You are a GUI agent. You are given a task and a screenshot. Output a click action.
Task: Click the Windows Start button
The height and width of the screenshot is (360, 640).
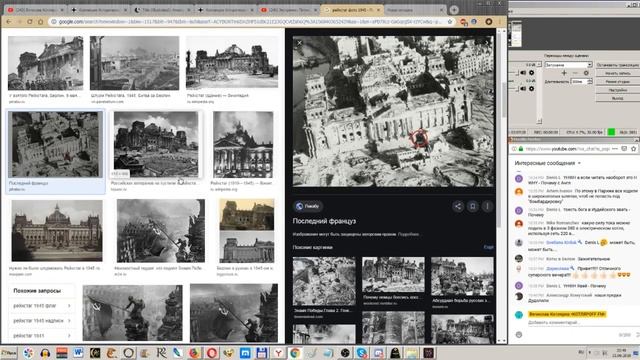[x=9, y=353]
